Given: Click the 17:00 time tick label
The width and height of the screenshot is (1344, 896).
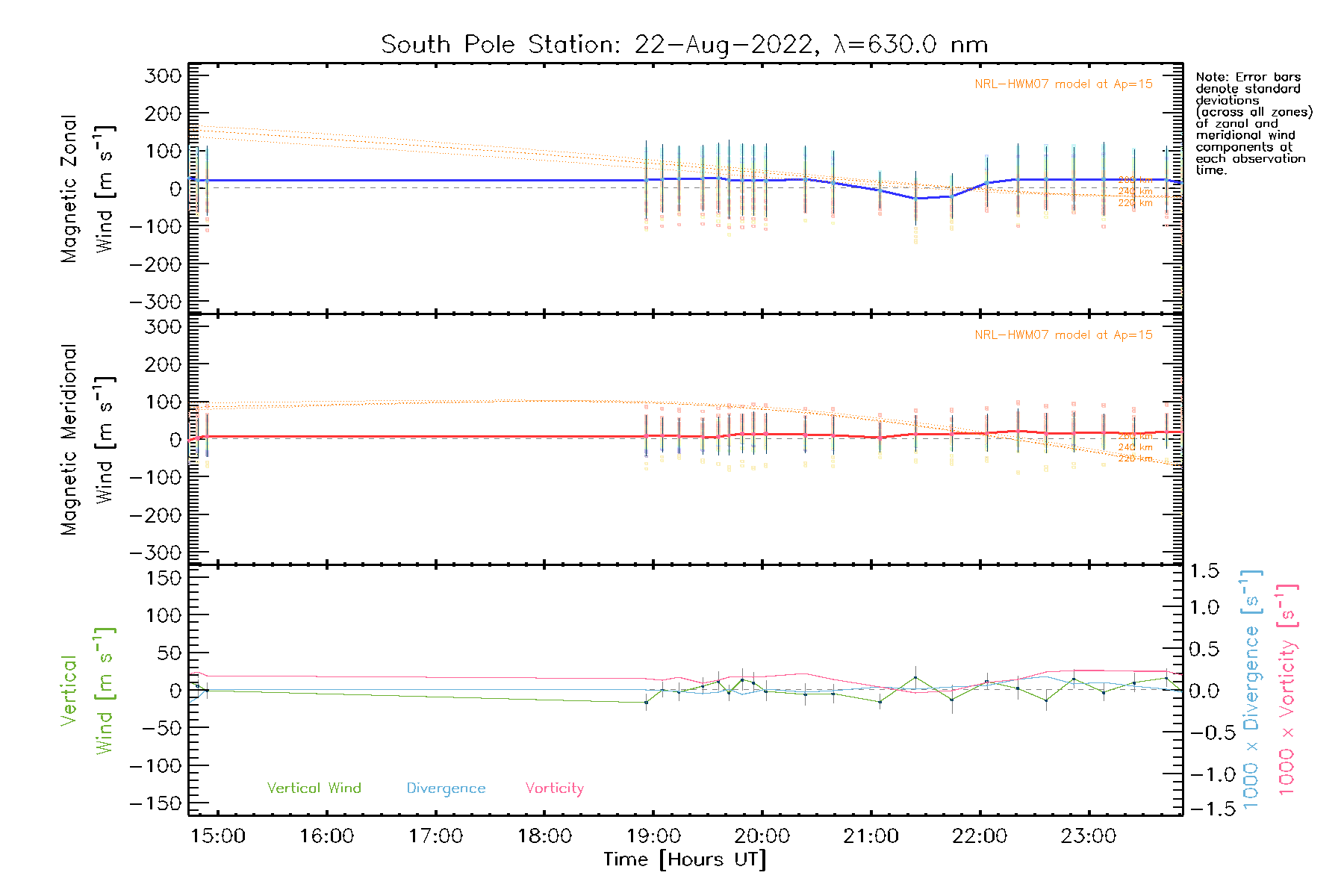Looking at the screenshot, I should (435, 836).
